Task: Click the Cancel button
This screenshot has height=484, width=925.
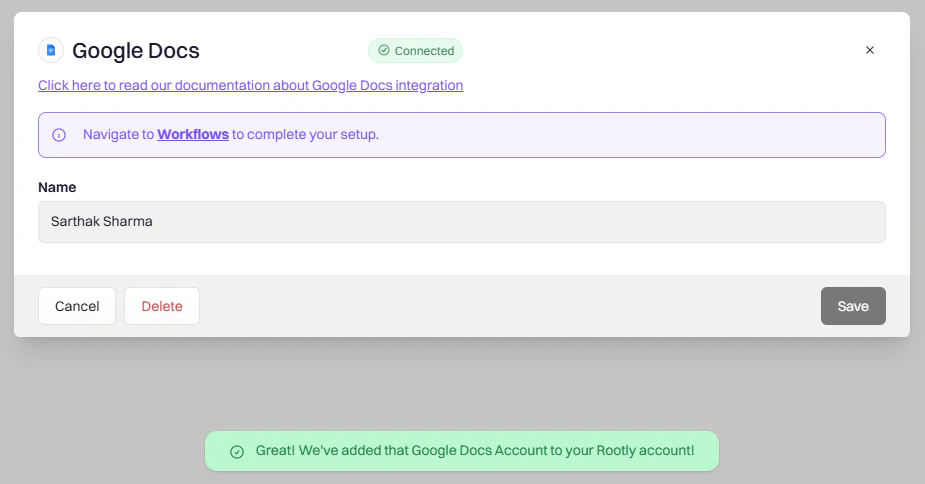Action: (x=77, y=306)
